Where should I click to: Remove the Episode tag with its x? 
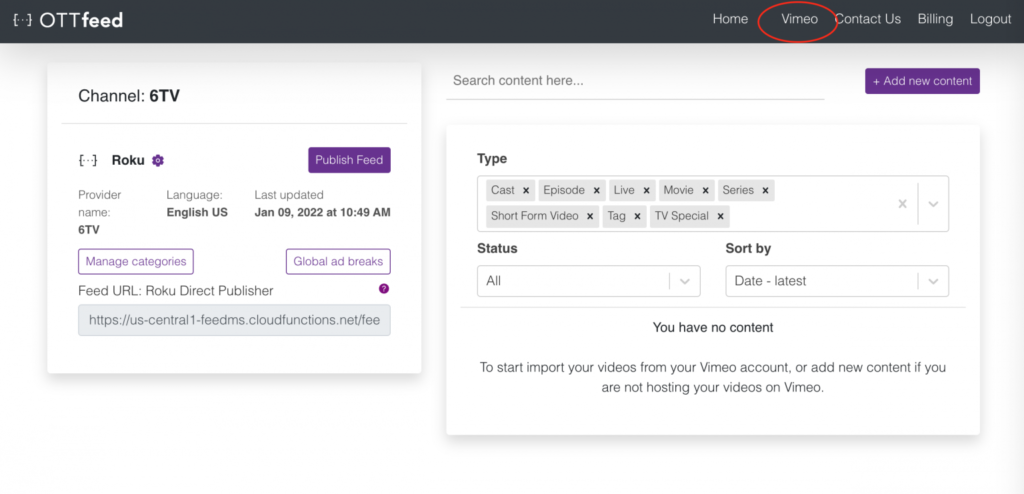point(597,190)
